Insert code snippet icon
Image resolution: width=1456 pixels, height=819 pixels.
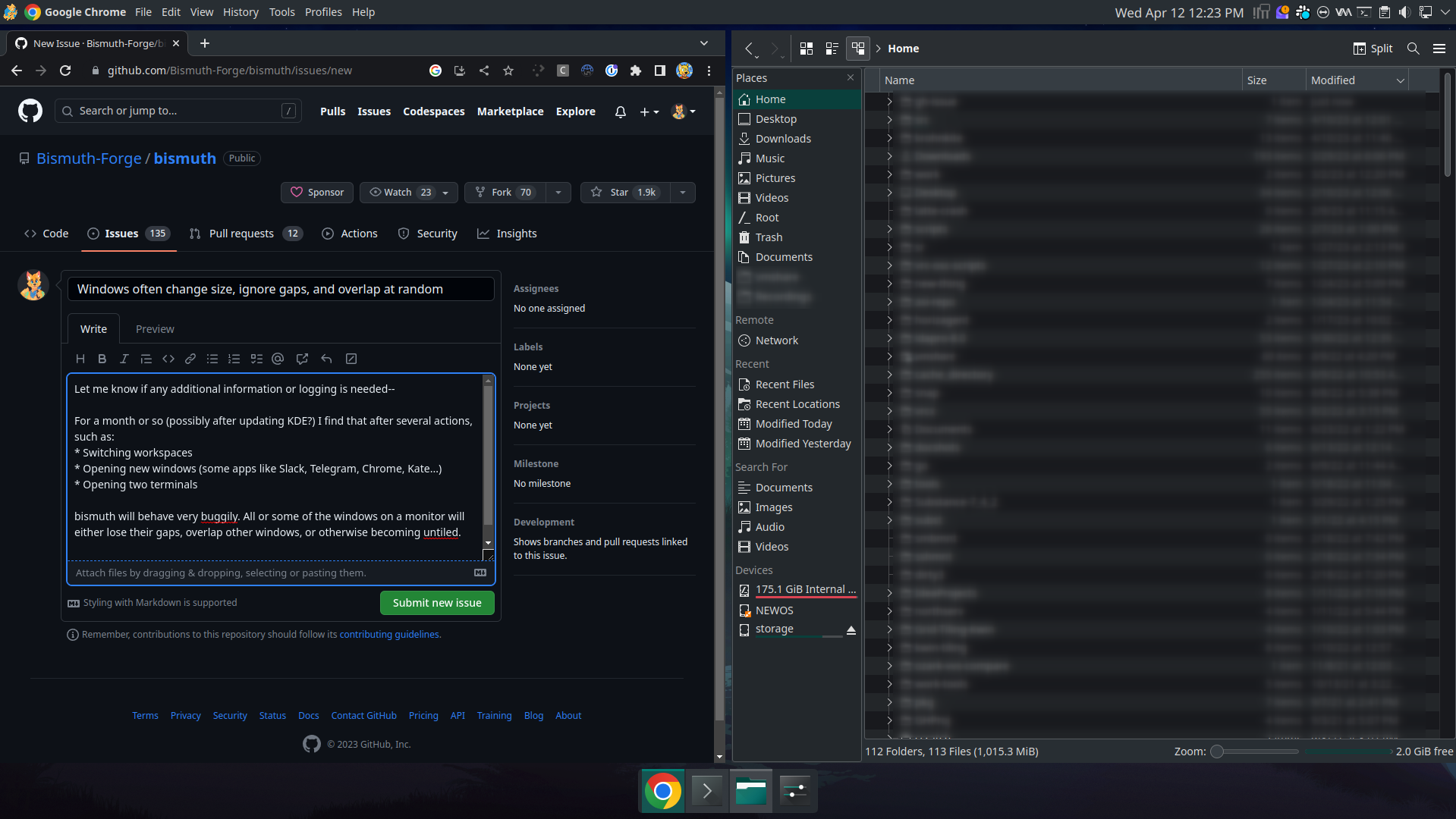click(x=168, y=359)
